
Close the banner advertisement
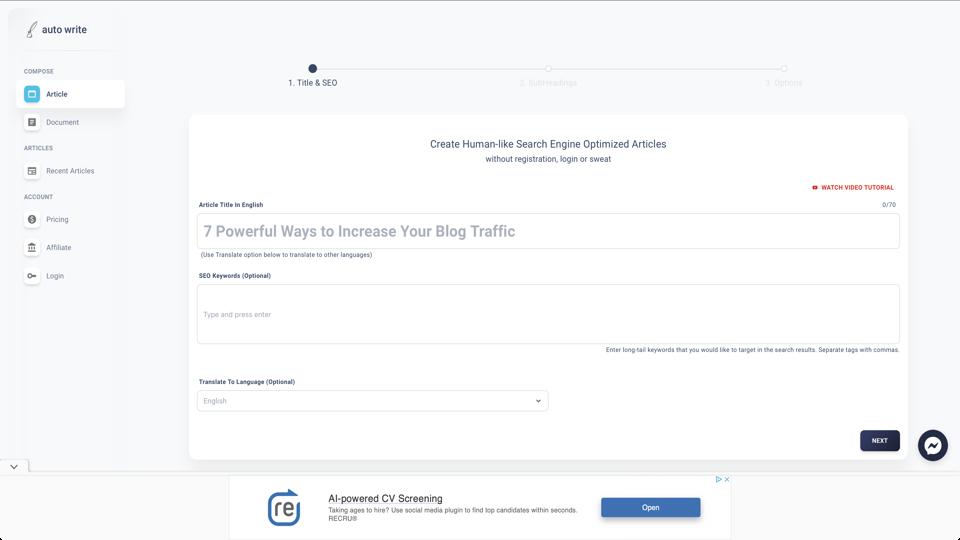coord(727,479)
